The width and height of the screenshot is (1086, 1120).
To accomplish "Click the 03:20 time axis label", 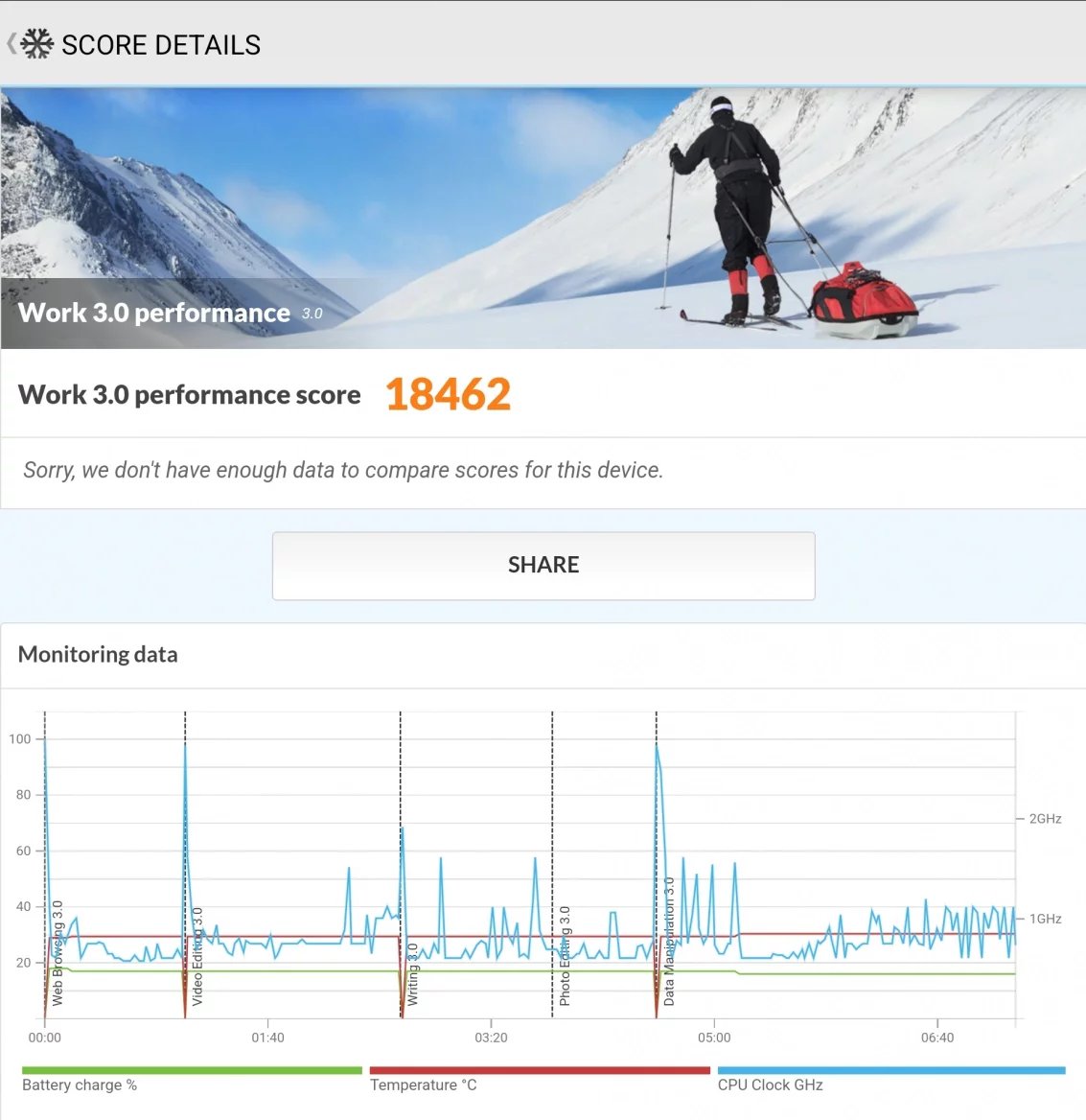I will point(491,1038).
